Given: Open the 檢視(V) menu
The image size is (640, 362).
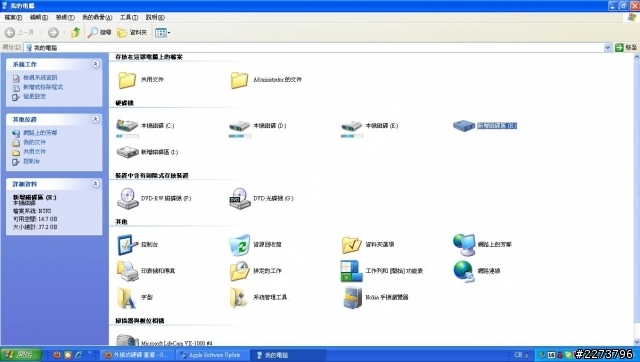Looking at the screenshot, I should point(65,17).
